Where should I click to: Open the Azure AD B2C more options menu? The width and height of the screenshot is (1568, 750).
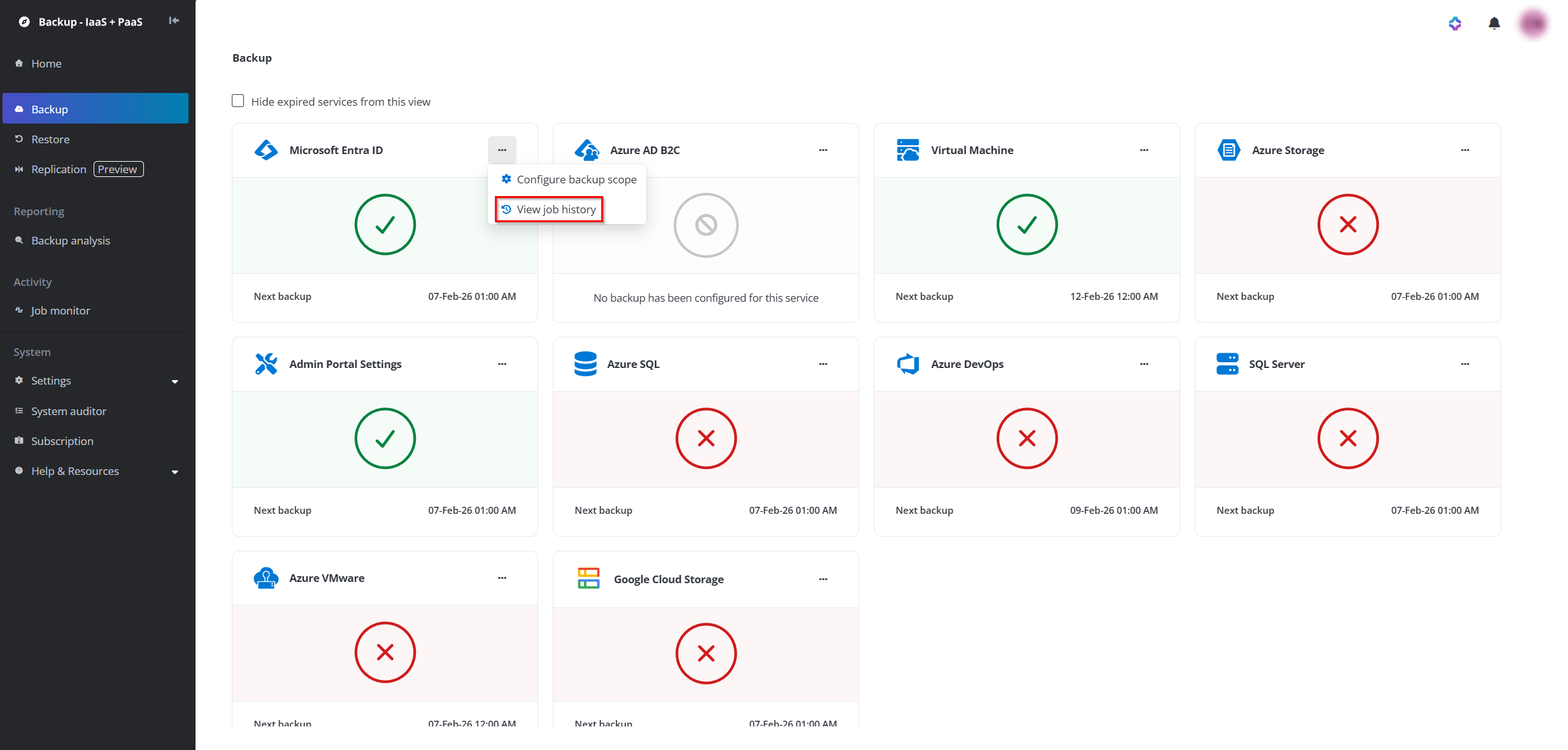click(823, 150)
